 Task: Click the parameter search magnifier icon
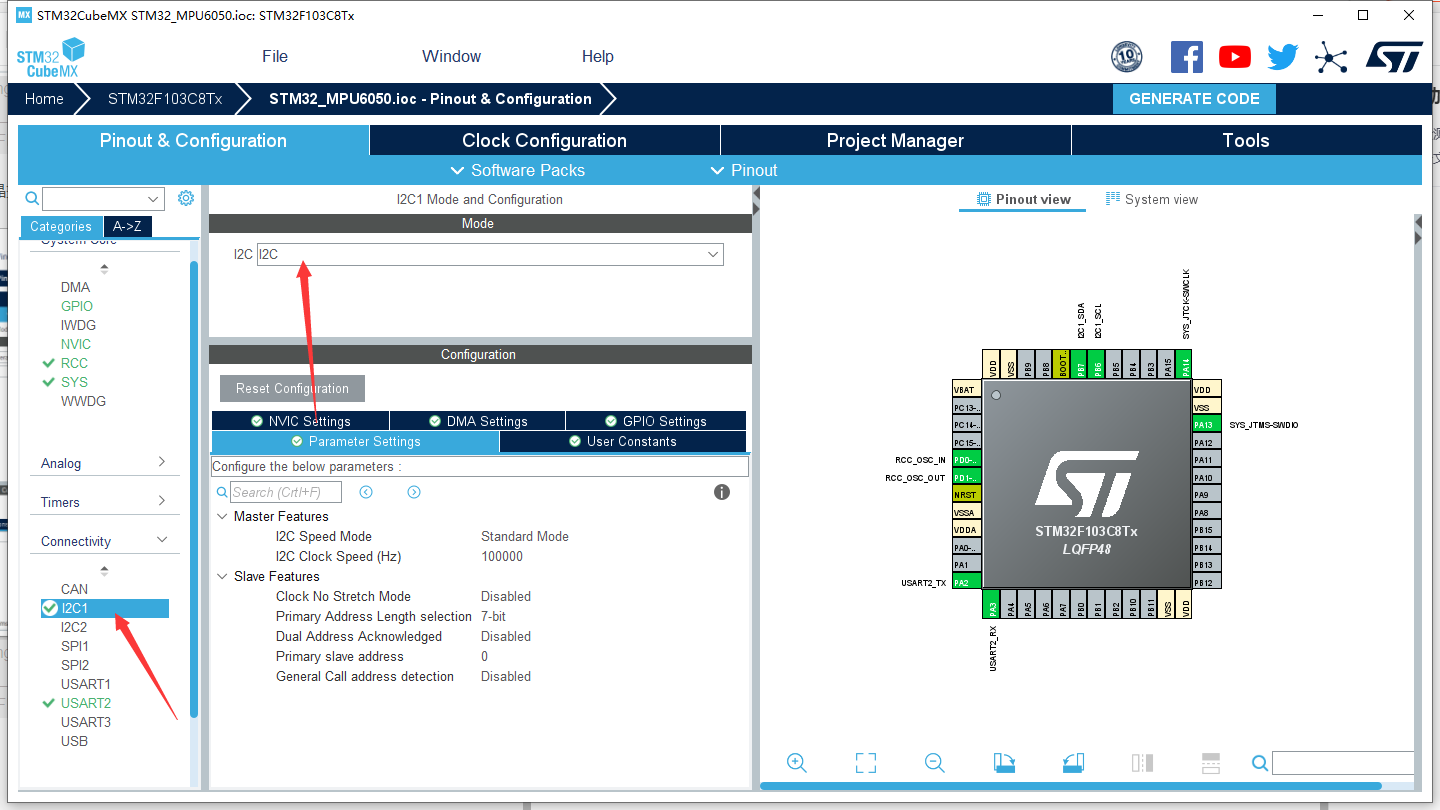tap(222, 492)
